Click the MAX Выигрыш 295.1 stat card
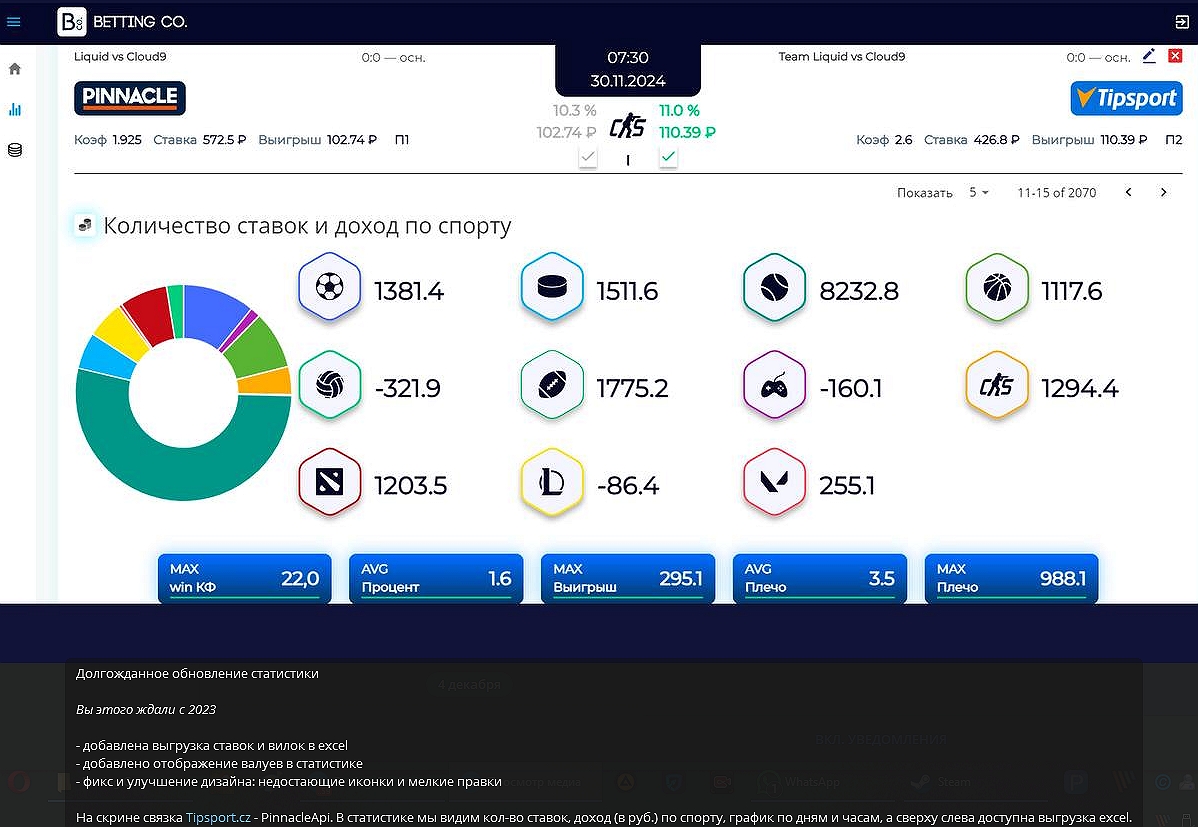 [627, 578]
